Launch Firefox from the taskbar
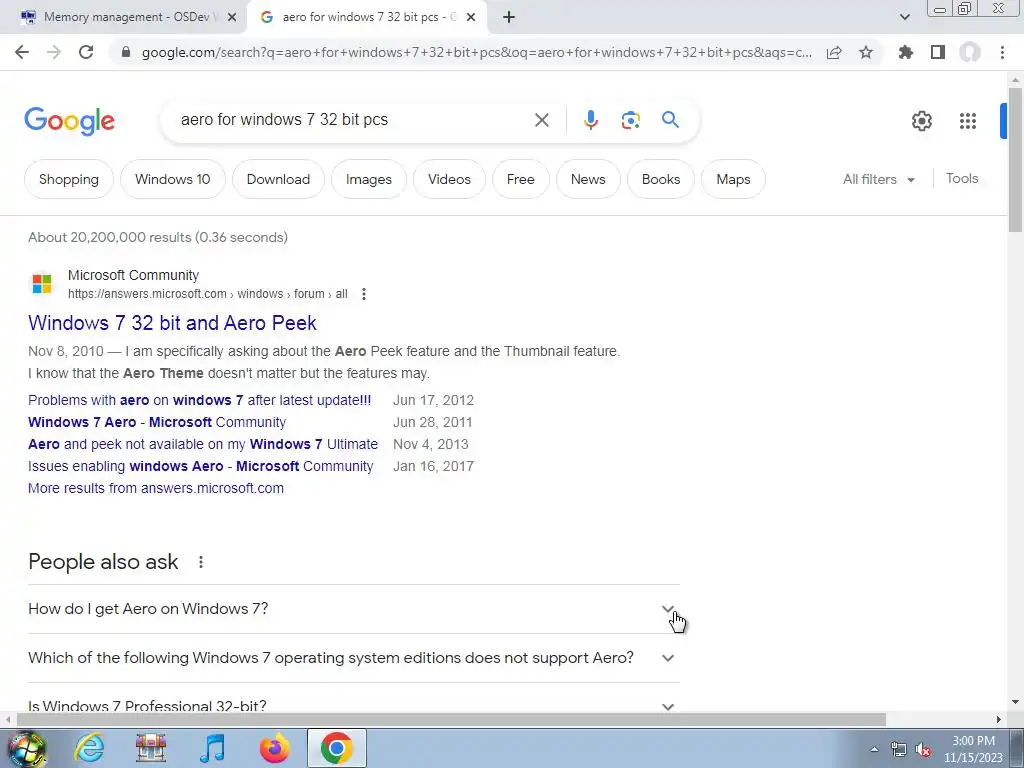The image size is (1024, 768). [x=274, y=748]
